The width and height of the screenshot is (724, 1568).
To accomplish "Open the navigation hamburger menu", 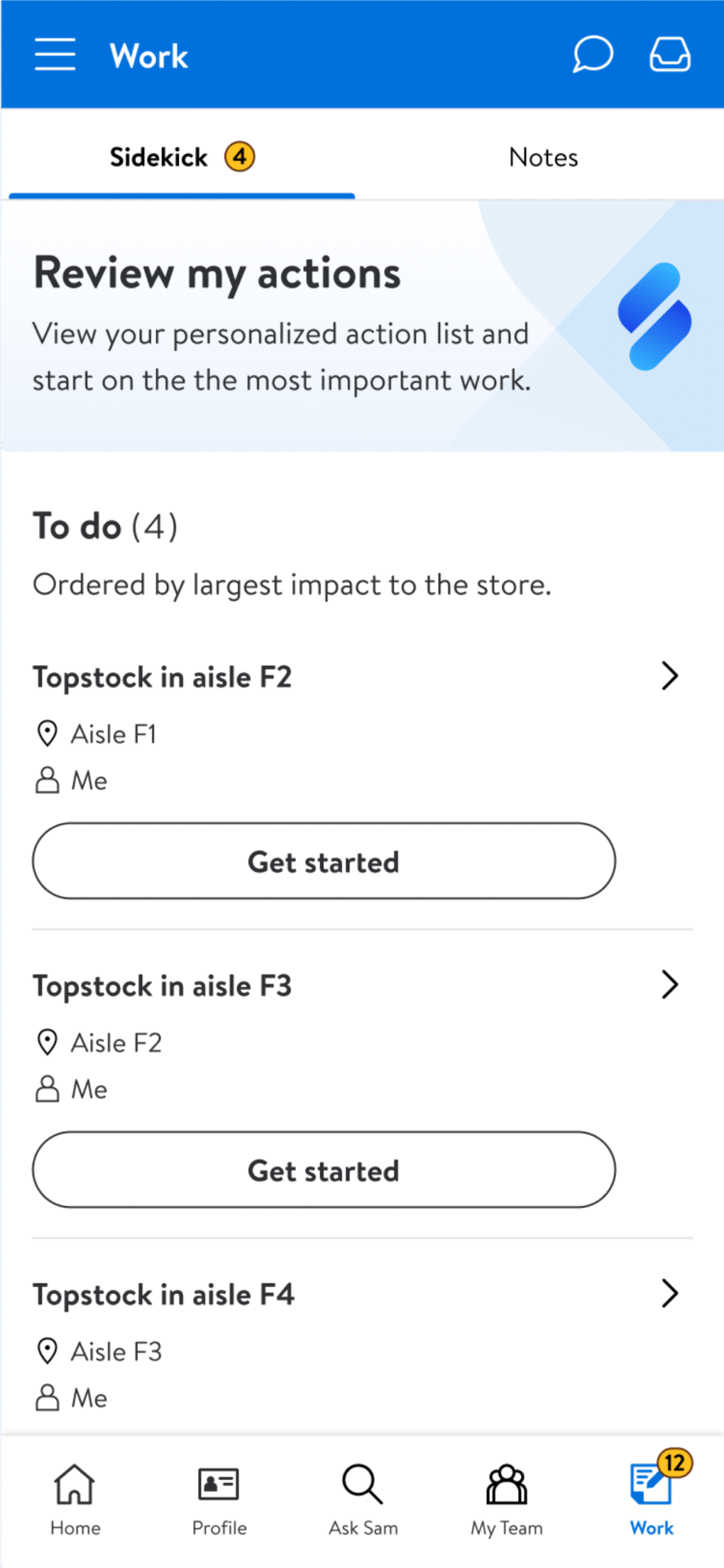I will pyautogui.click(x=54, y=54).
